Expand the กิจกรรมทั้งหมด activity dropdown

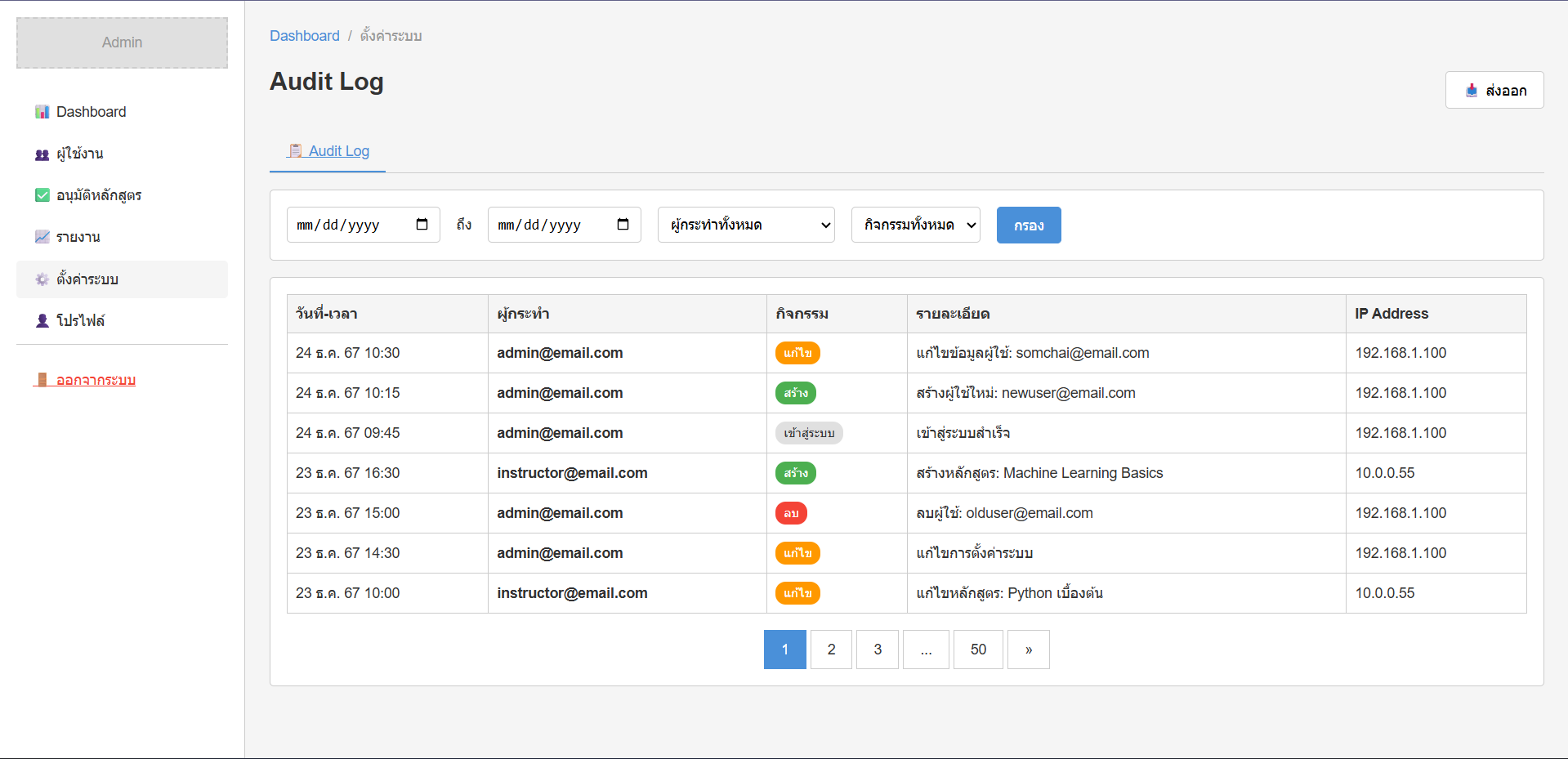[x=915, y=225]
